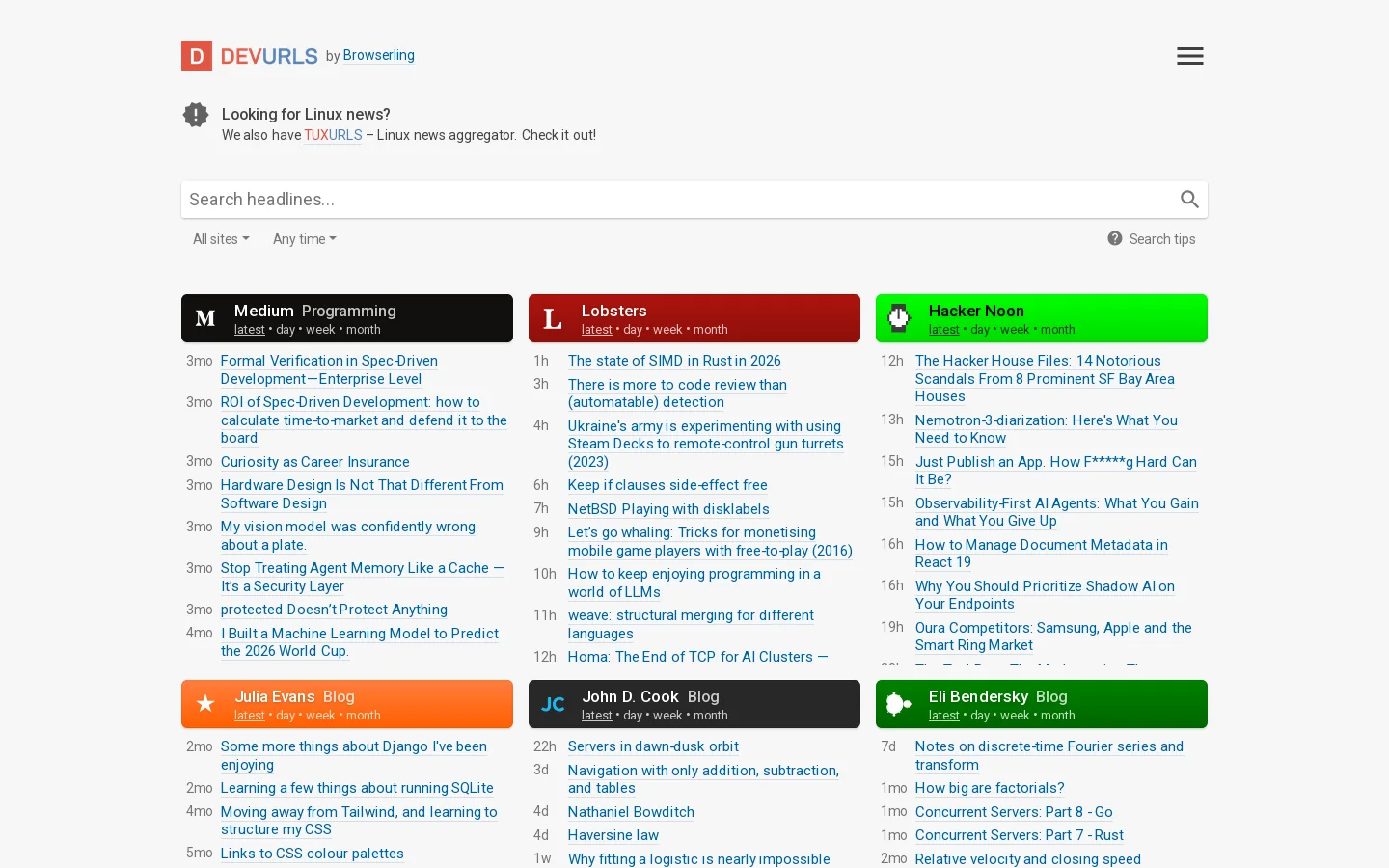This screenshot has width=1389, height=868.
Task: Click the Eli Bendersky blog icon
Action: (899, 704)
